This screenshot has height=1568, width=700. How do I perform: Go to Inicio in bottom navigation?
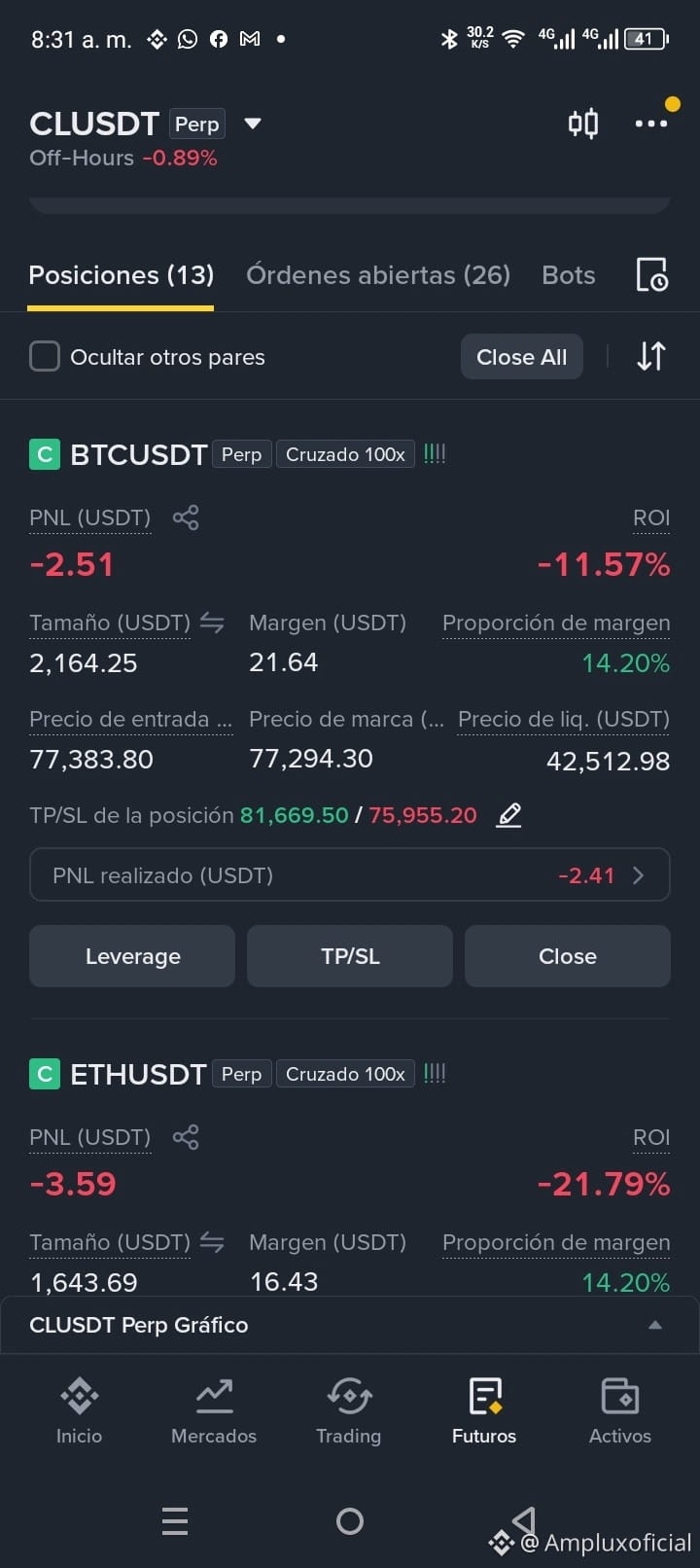pyautogui.click(x=79, y=1410)
